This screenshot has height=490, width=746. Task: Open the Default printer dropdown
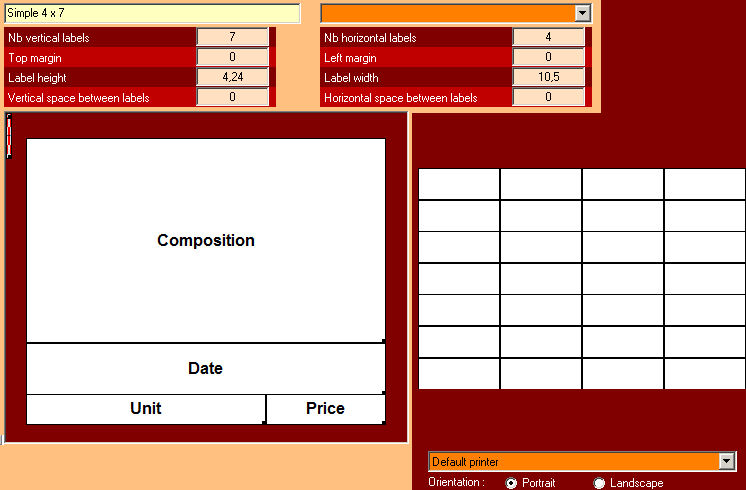pos(727,461)
